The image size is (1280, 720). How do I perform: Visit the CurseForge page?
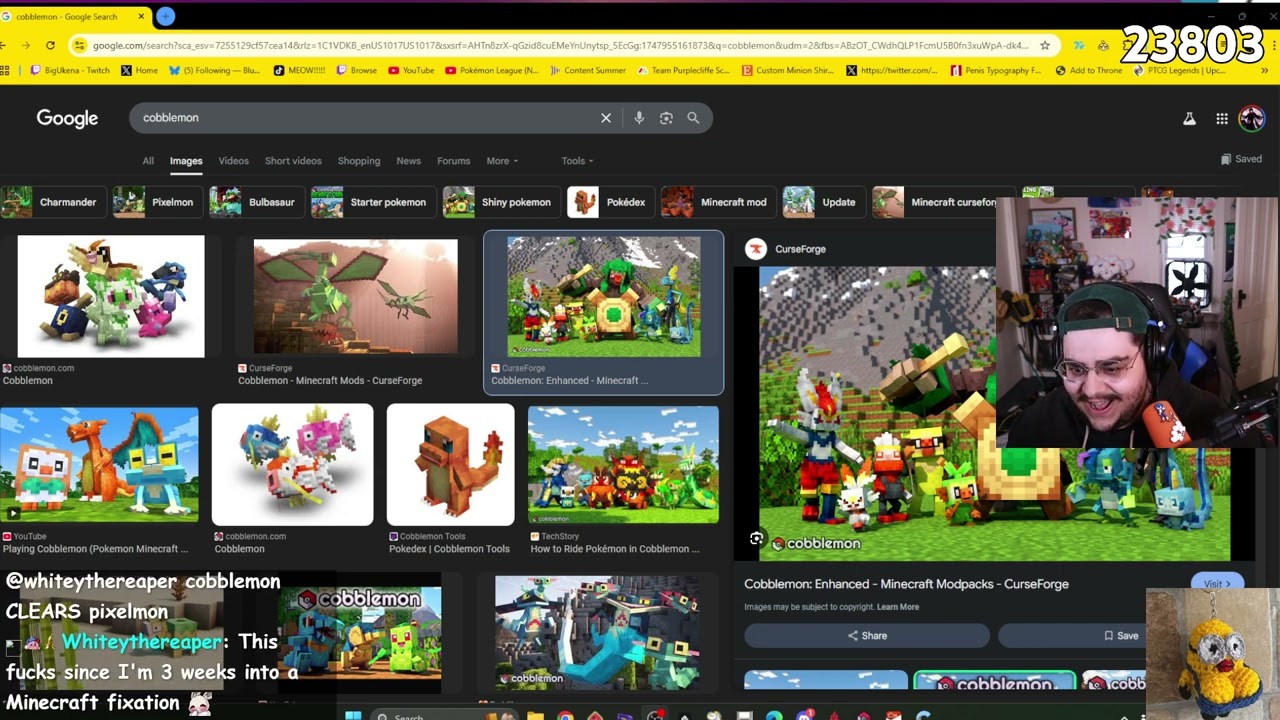coord(1217,584)
